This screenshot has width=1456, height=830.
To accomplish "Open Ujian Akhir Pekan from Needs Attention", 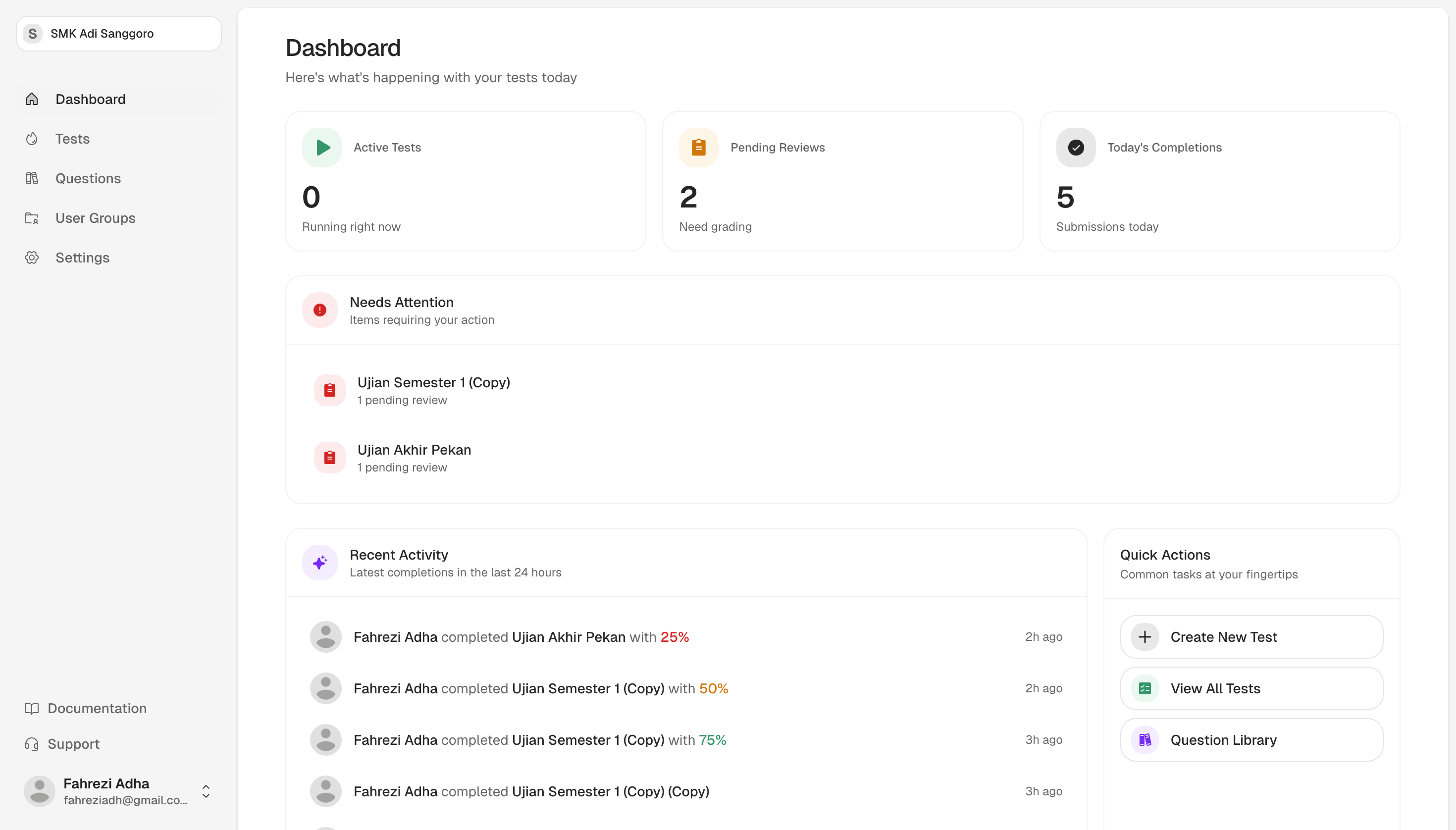I will click(x=414, y=457).
